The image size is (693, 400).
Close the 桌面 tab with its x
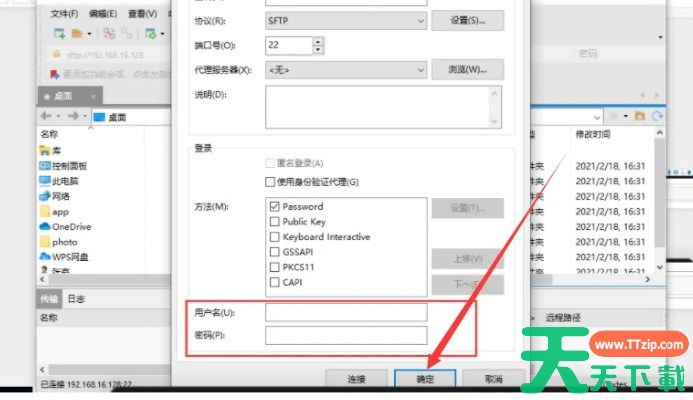[x=93, y=96]
